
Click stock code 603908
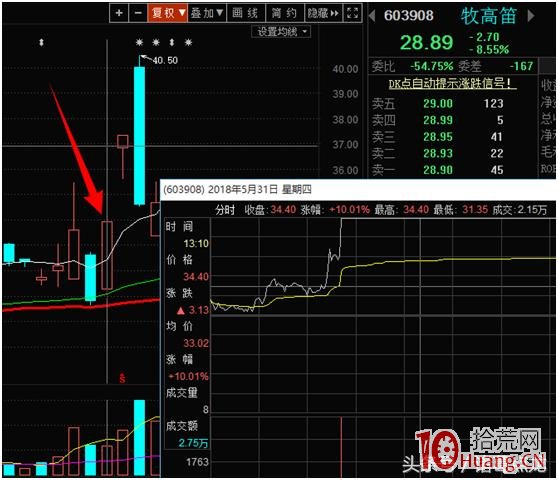click(409, 16)
